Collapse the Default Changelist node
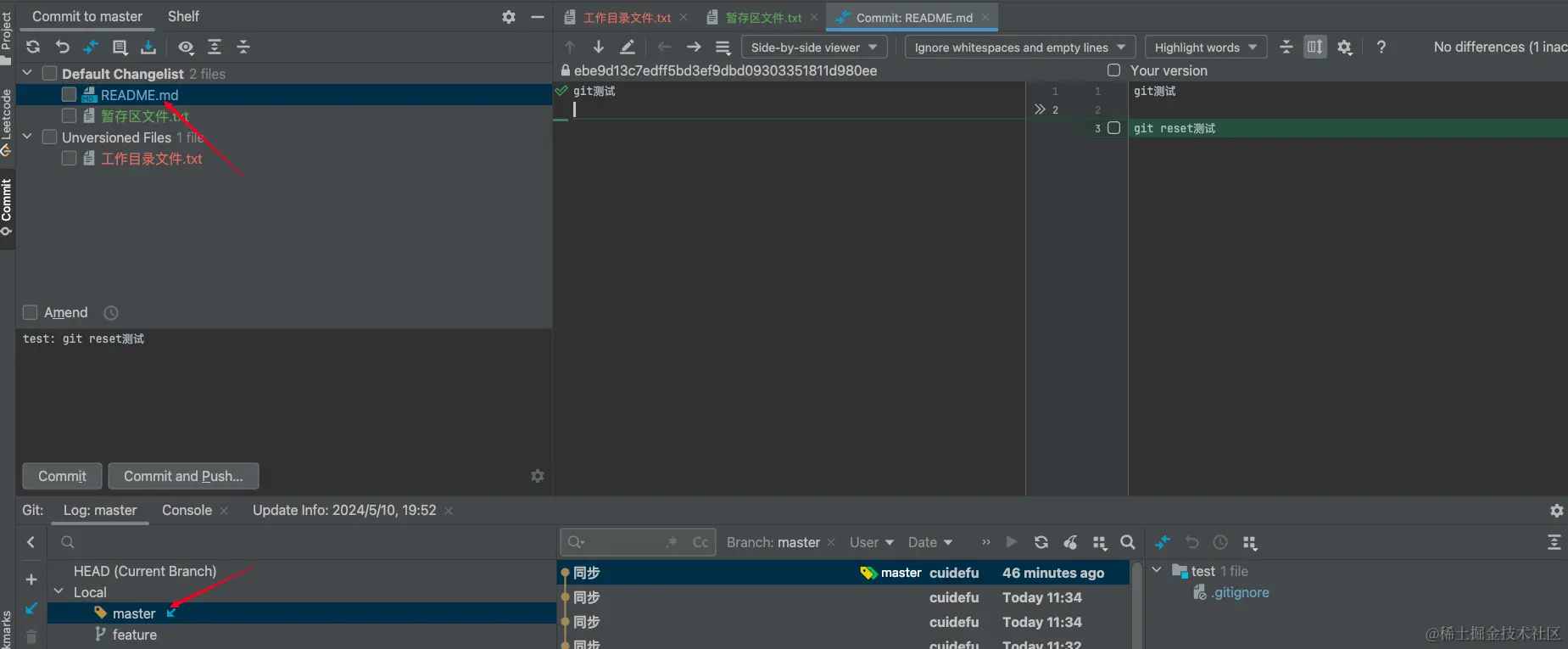The height and width of the screenshot is (649, 1568). (x=27, y=74)
